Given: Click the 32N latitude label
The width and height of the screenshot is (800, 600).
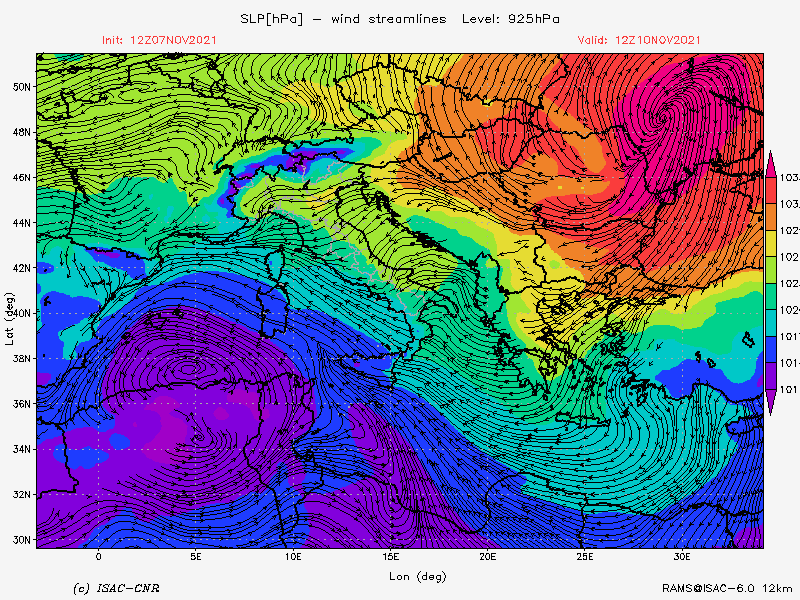Looking at the screenshot, I should (x=21, y=495).
